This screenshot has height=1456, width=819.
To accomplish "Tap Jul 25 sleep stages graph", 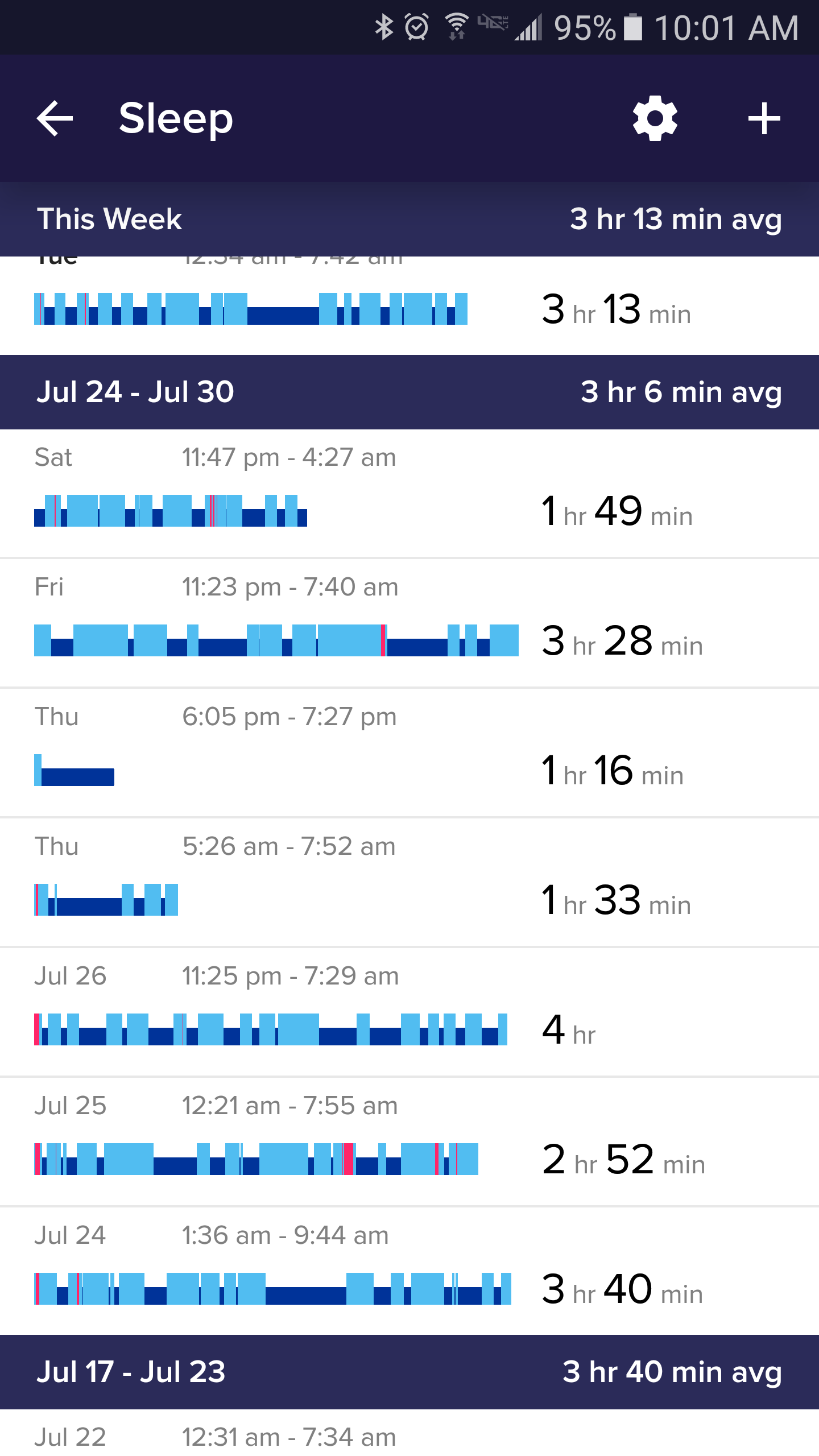I will (x=256, y=1159).
